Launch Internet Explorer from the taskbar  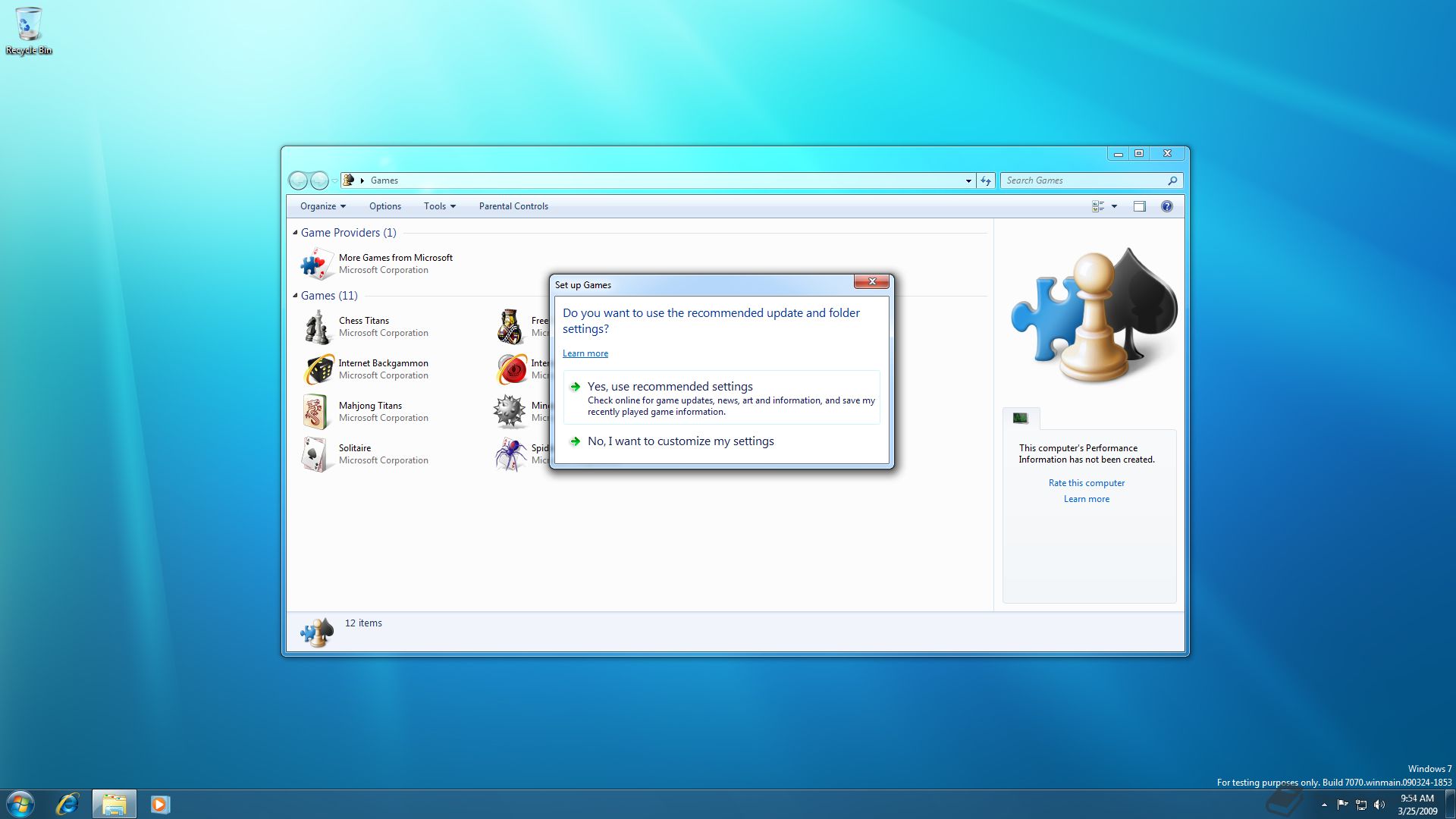coord(67,804)
